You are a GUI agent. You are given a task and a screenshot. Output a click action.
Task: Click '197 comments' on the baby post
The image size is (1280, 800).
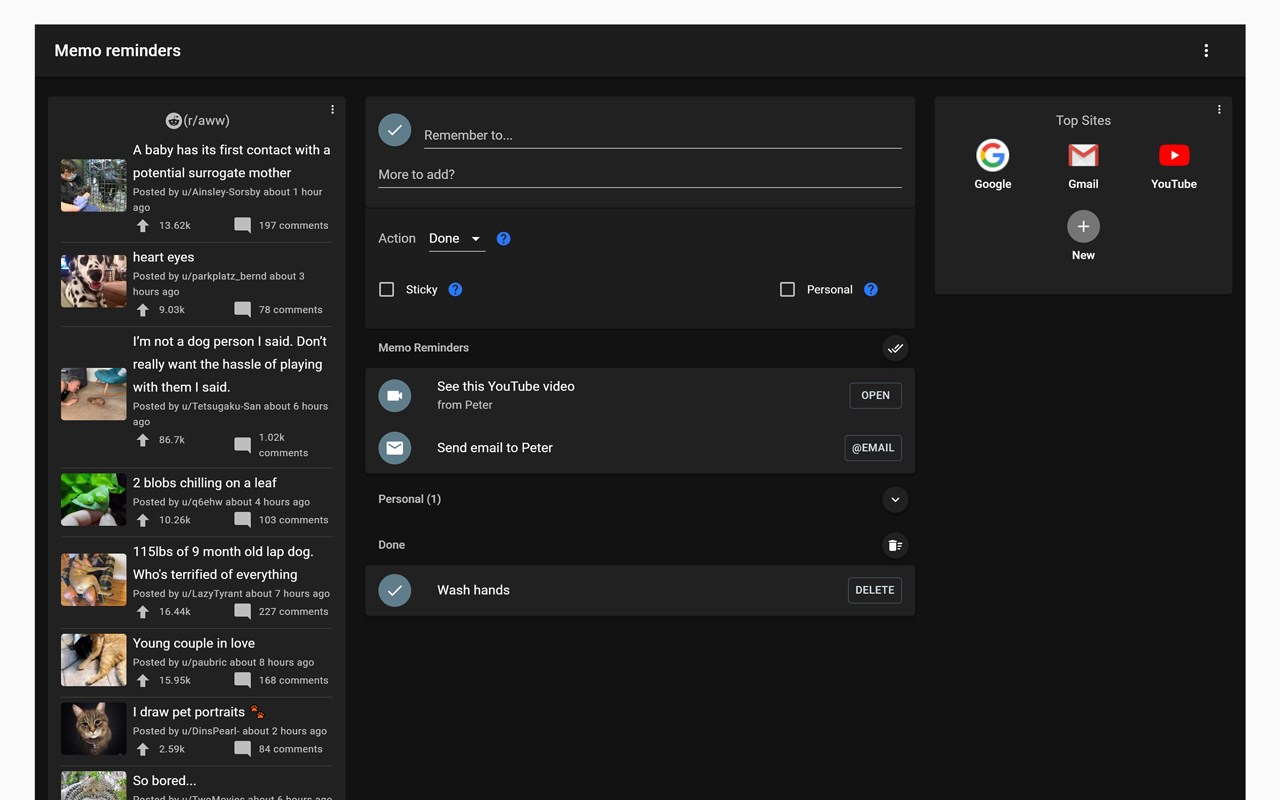click(x=294, y=226)
